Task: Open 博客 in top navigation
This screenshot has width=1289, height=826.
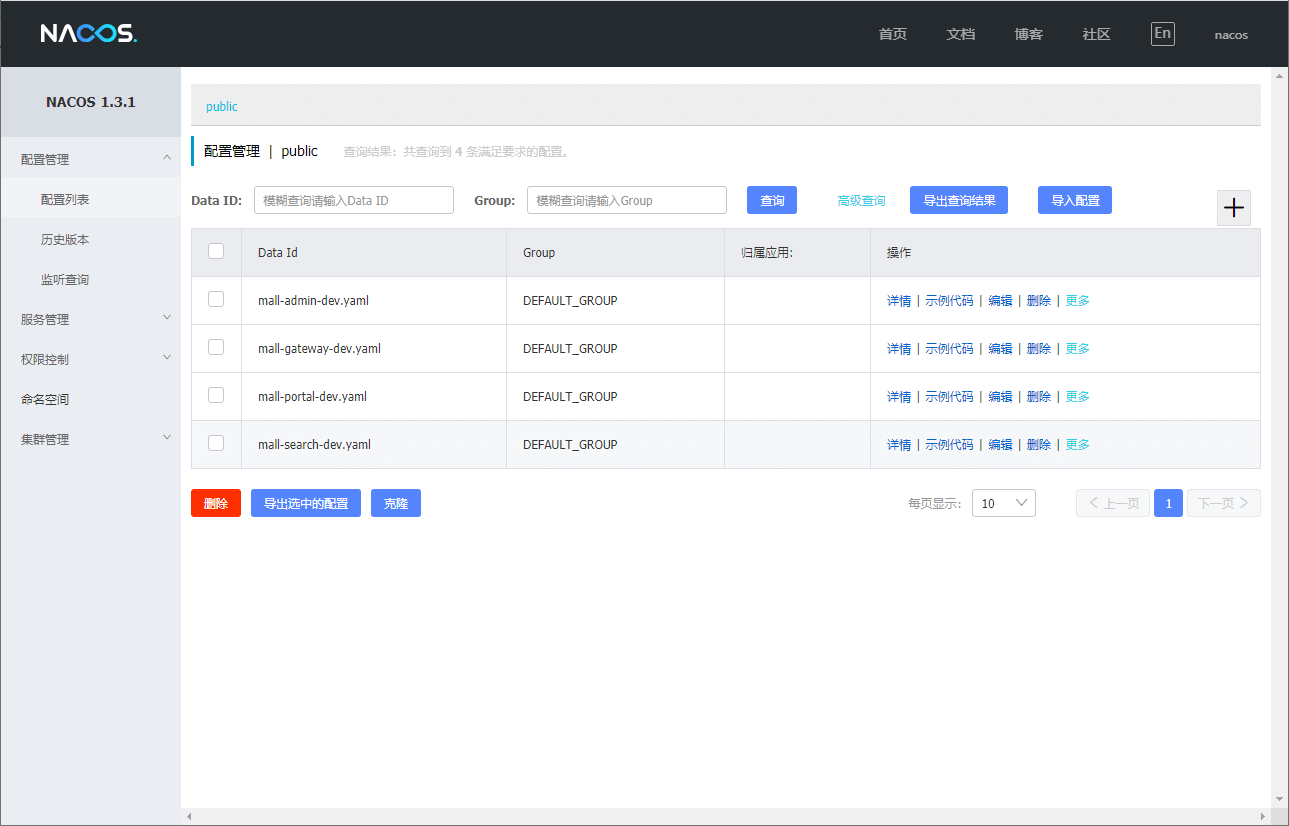Action: click(x=1029, y=34)
